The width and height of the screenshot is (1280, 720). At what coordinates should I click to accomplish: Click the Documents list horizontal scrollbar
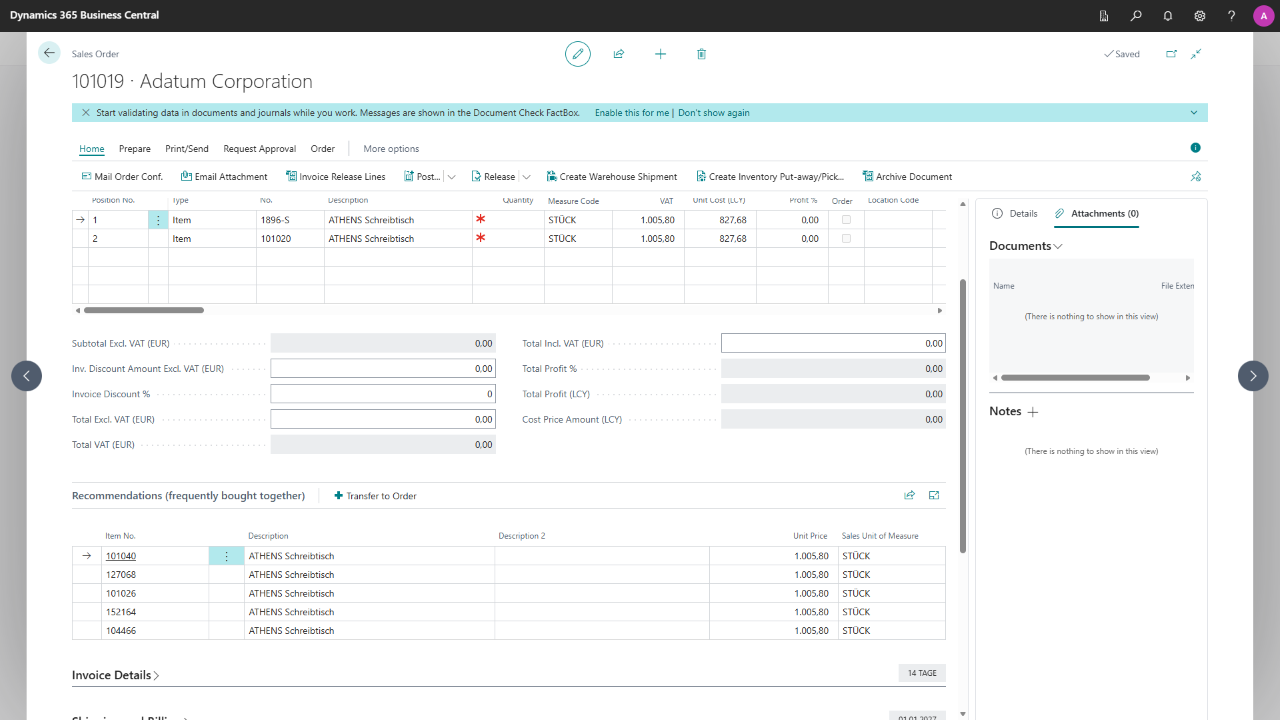click(x=1075, y=378)
